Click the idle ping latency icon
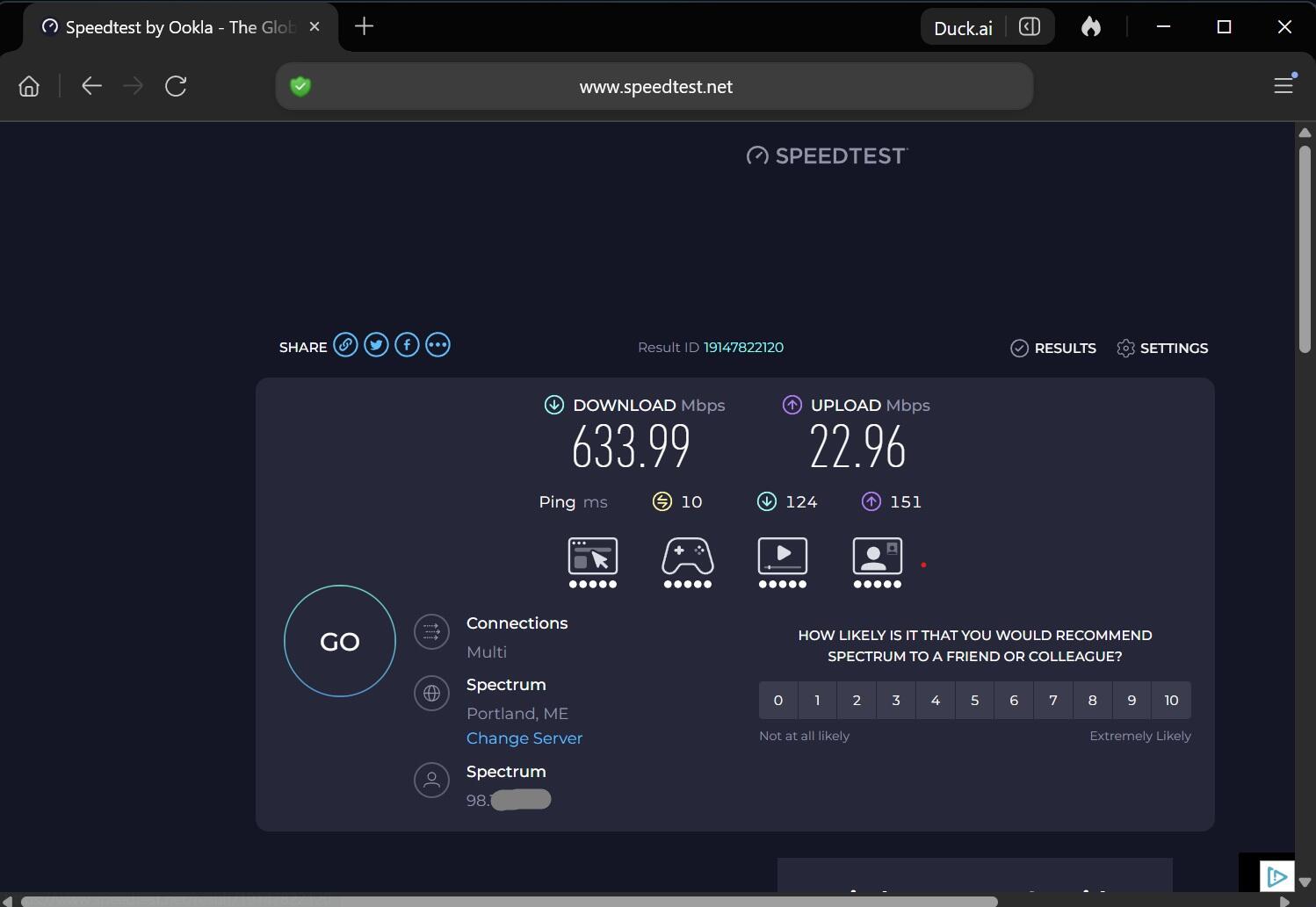 pyautogui.click(x=662, y=501)
